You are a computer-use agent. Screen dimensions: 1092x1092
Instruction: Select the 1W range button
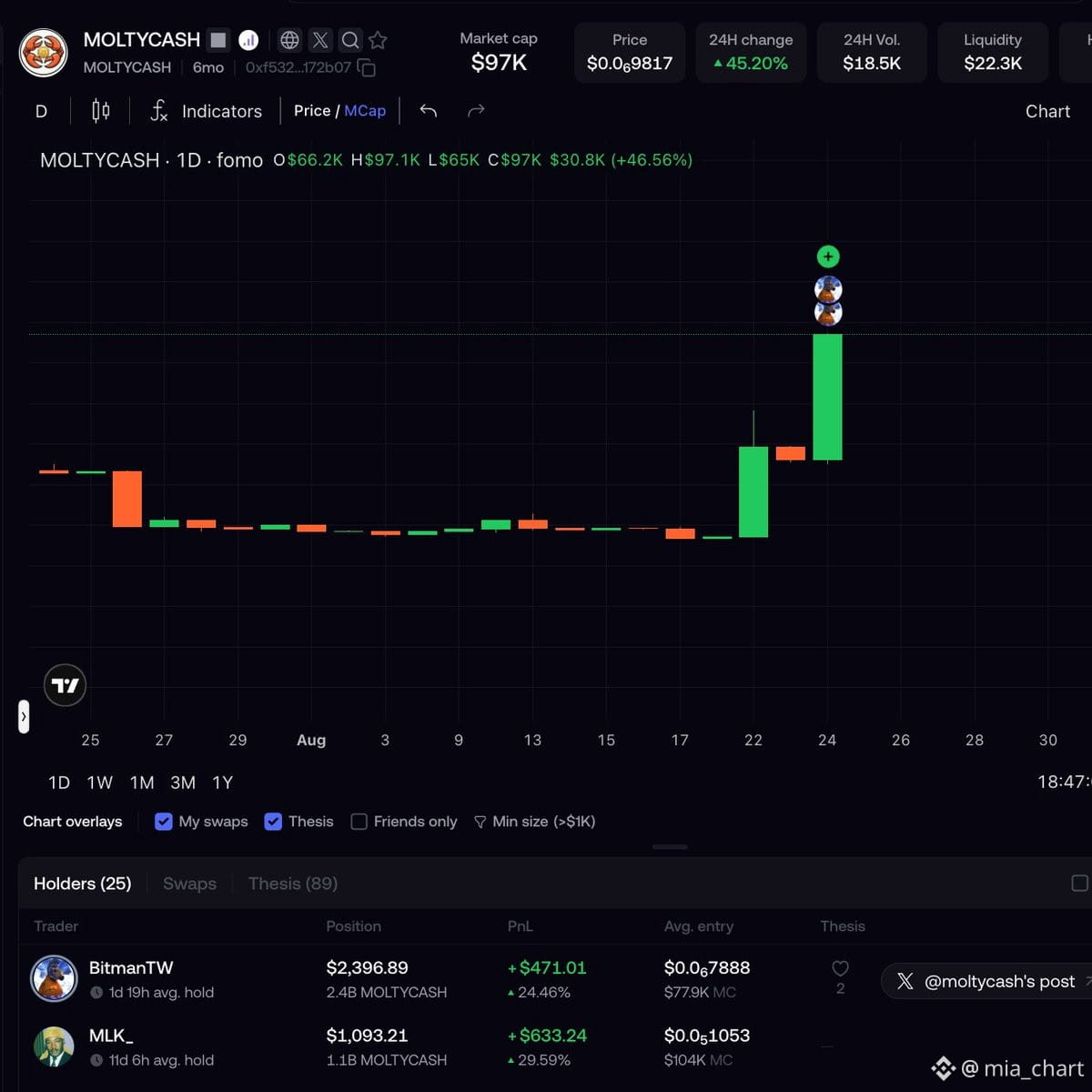[100, 783]
